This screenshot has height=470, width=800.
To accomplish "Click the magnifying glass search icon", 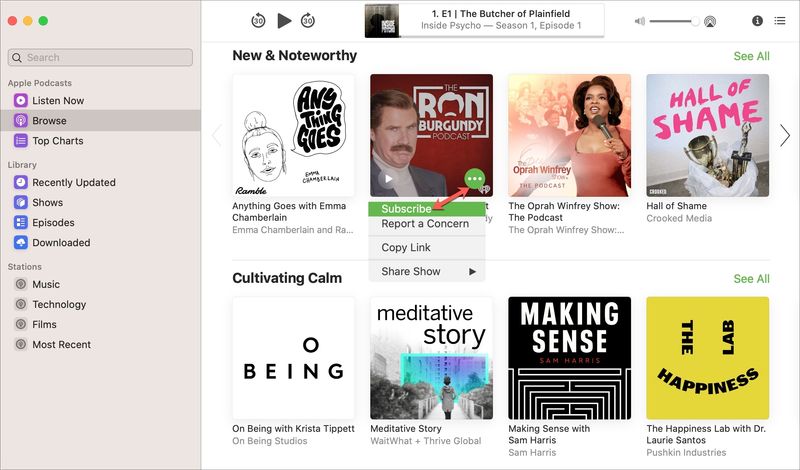I will (x=17, y=58).
